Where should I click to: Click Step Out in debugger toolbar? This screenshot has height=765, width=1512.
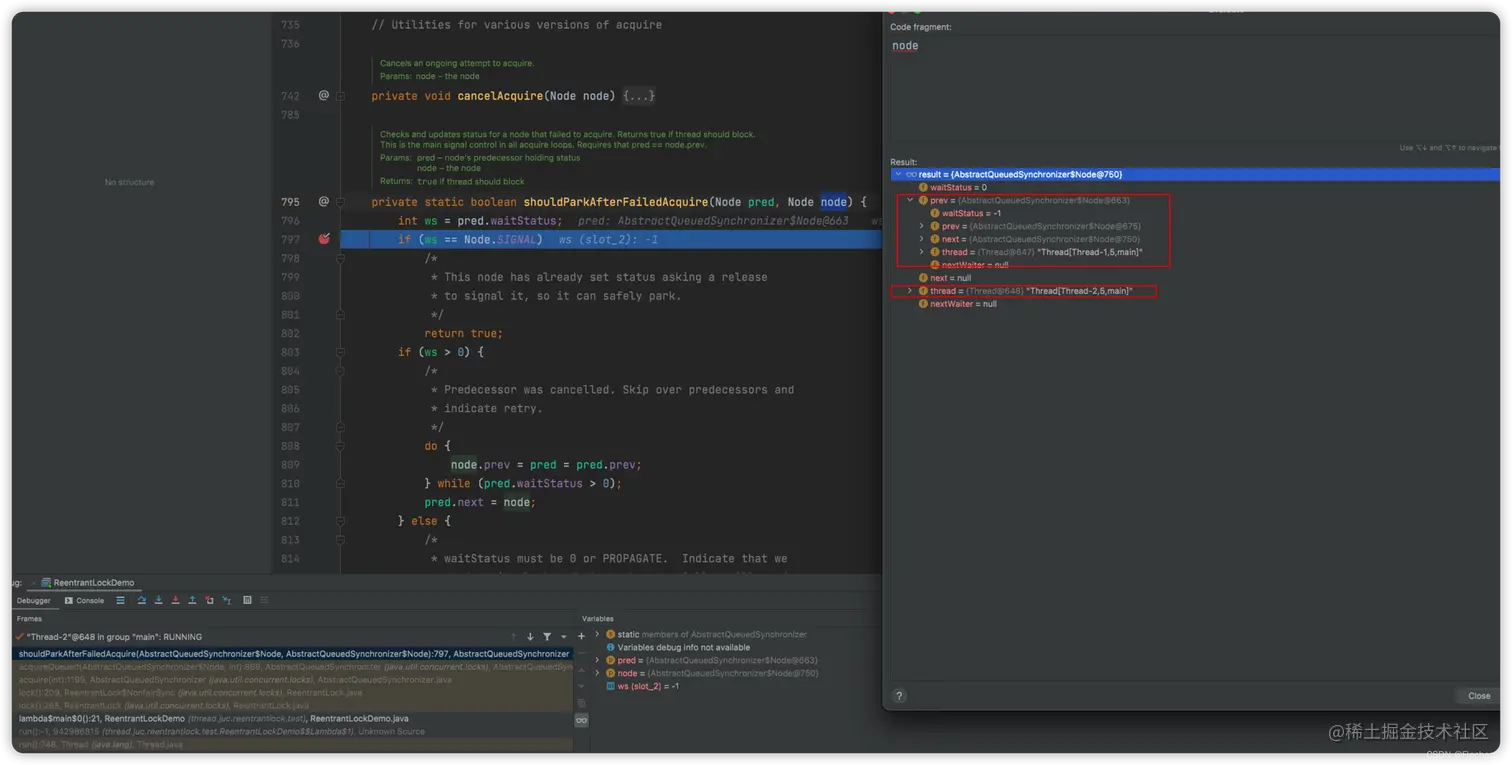click(192, 600)
